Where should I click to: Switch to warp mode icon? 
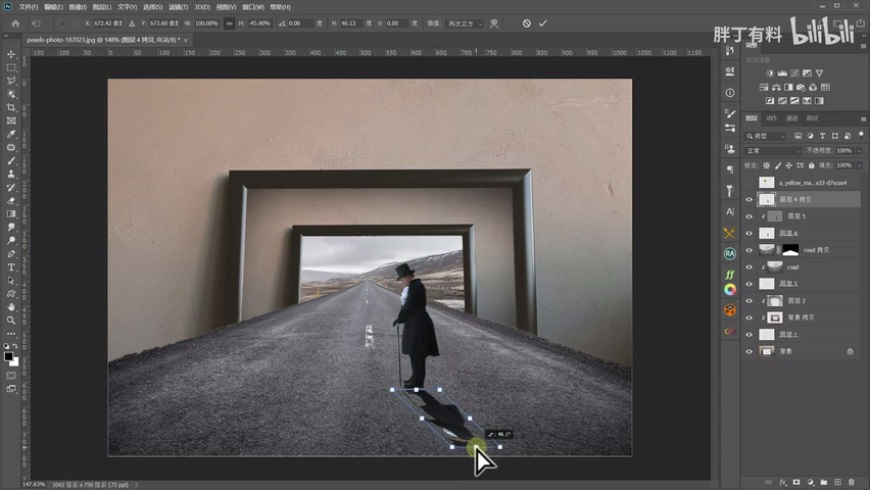[x=494, y=23]
